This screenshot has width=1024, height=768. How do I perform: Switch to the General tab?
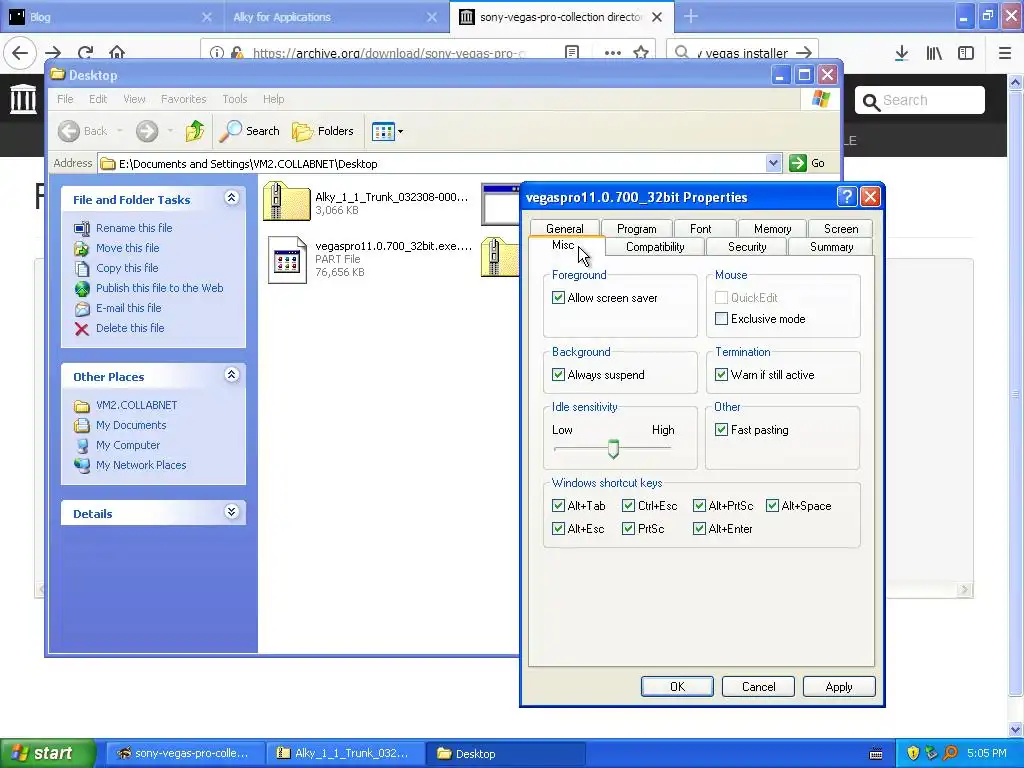click(564, 228)
